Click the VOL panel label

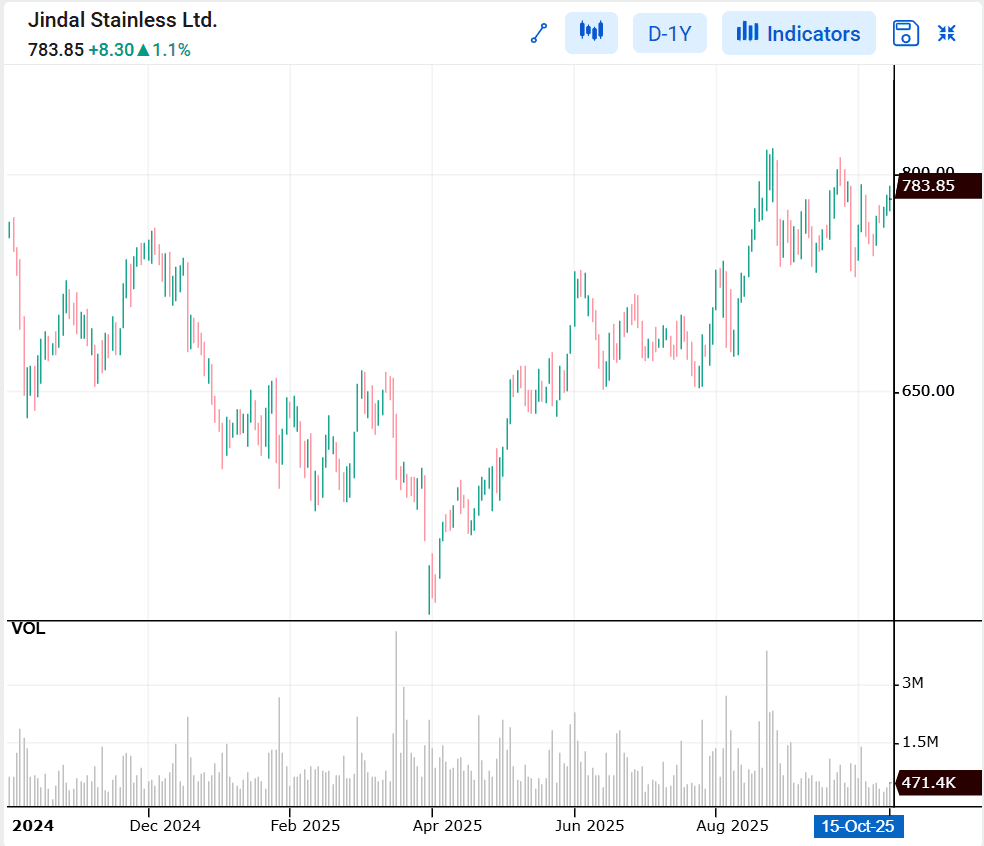pyautogui.click(x=28, y=629)
